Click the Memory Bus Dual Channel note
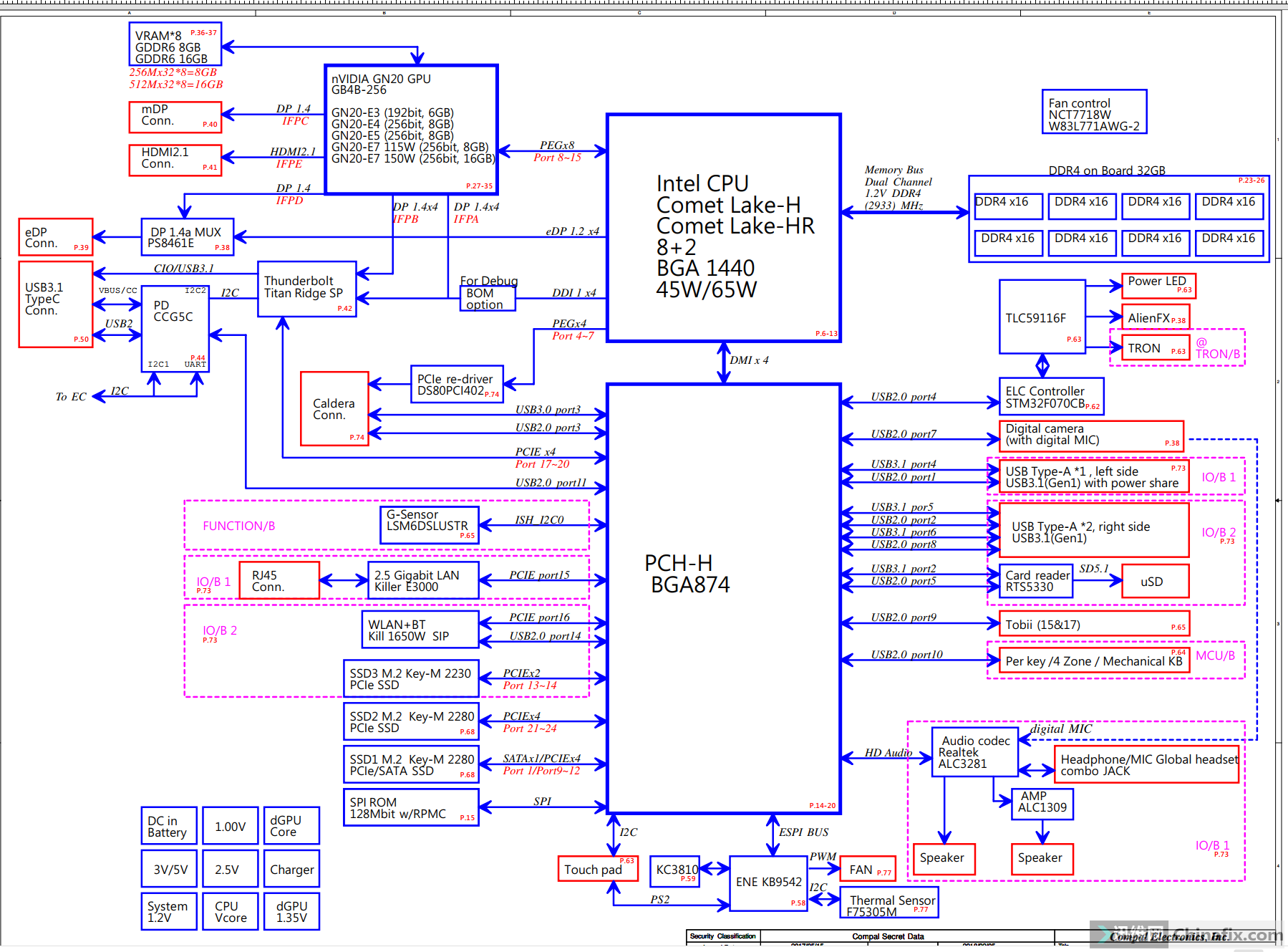 (899, 188)
